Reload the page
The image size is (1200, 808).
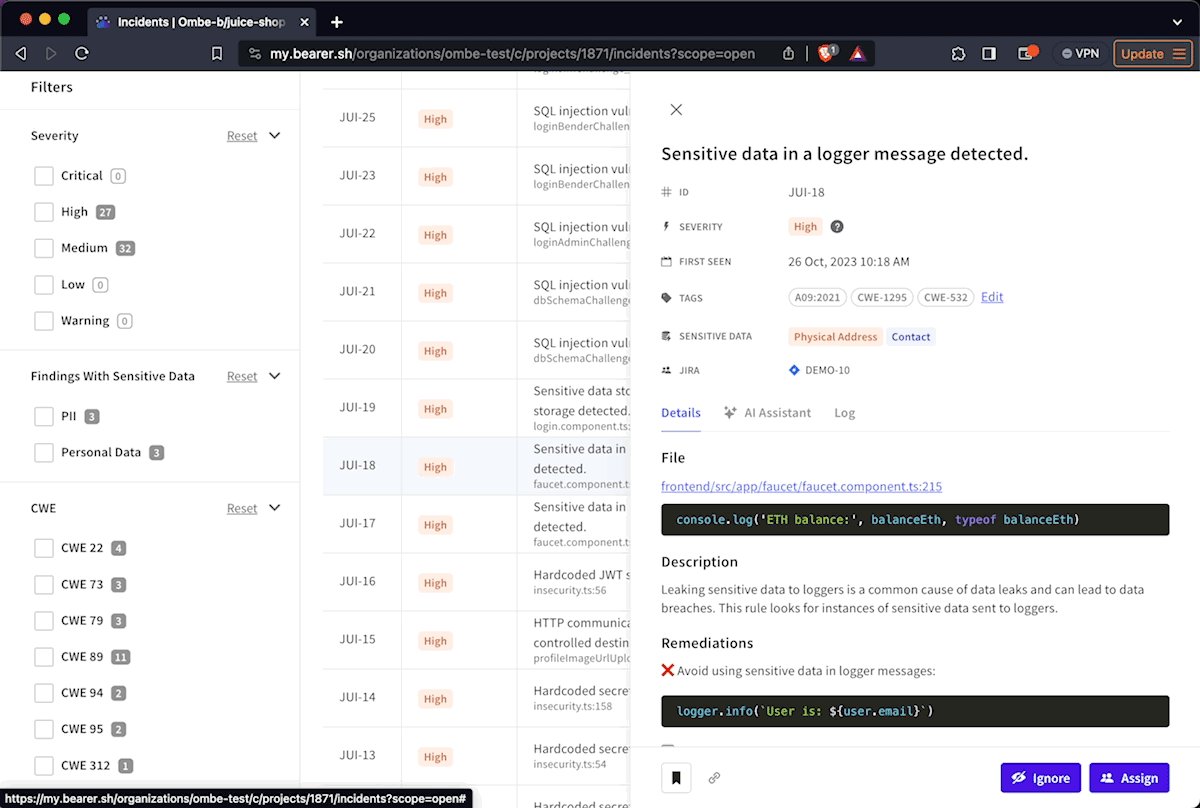tap(82, 54)
